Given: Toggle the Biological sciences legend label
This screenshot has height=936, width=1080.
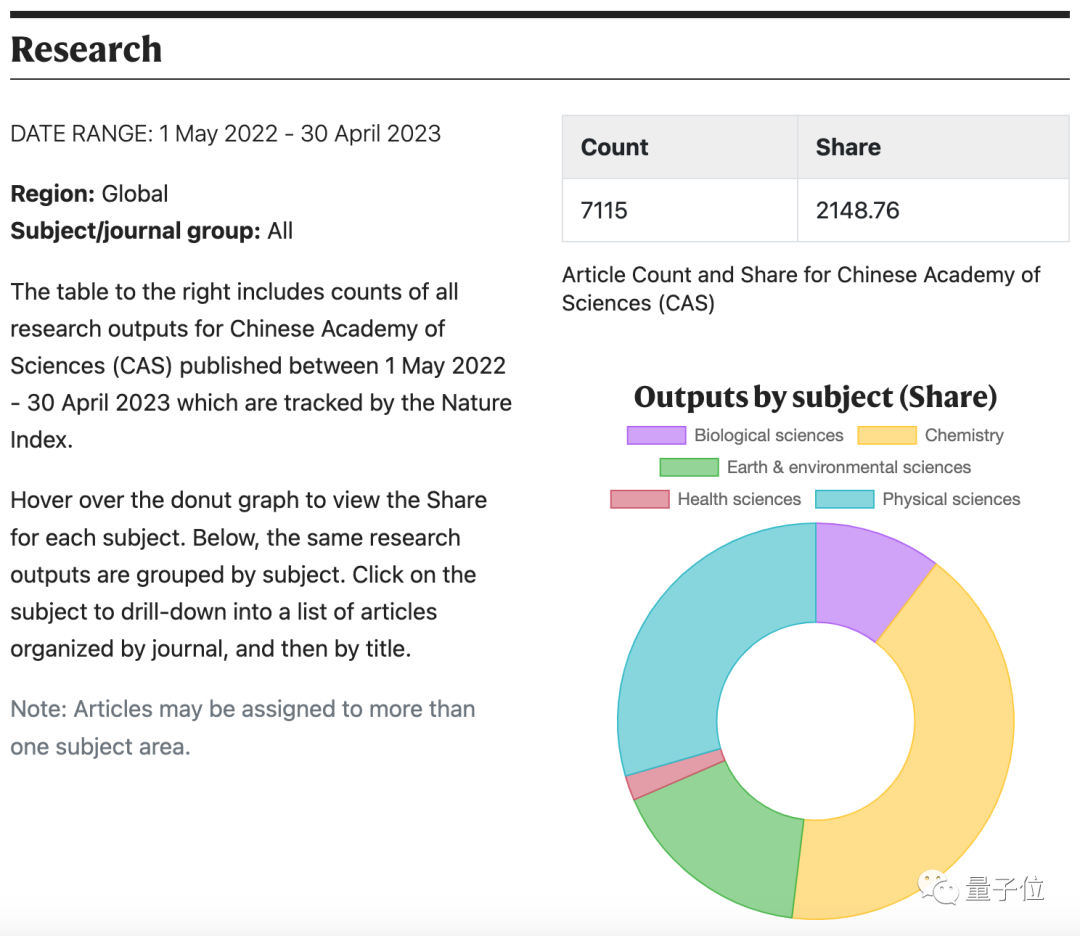Looking at the screenshot, I should pos(768,436).
